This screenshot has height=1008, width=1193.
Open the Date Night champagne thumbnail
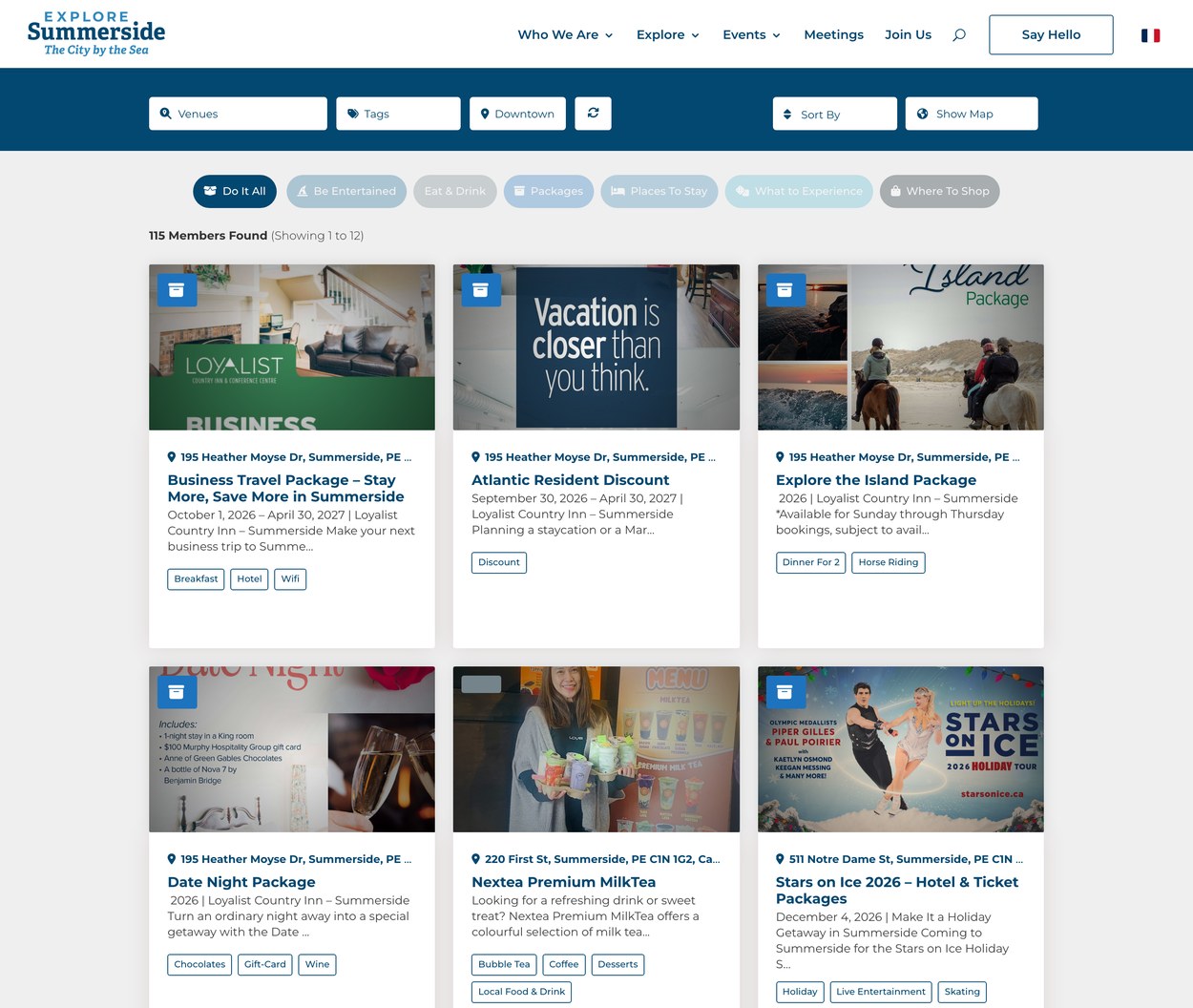coord(292,749)
